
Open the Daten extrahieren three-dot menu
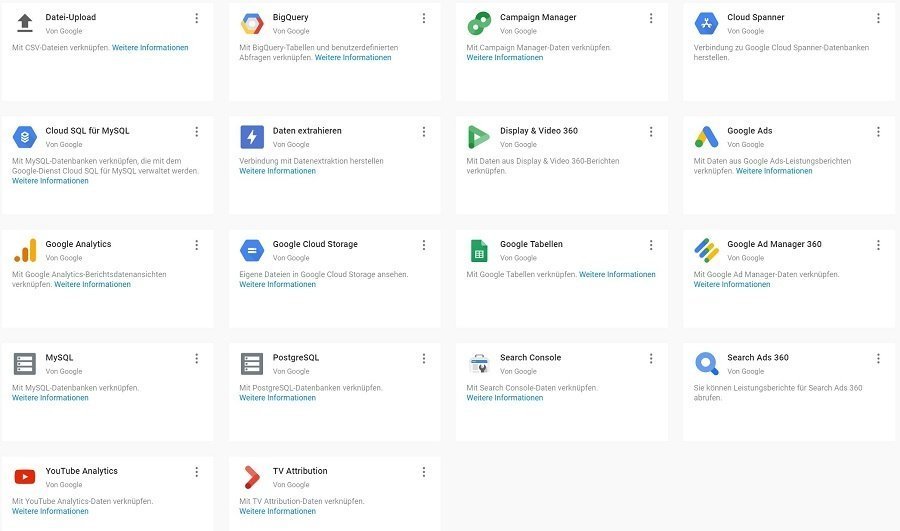[x=424, y=132]
